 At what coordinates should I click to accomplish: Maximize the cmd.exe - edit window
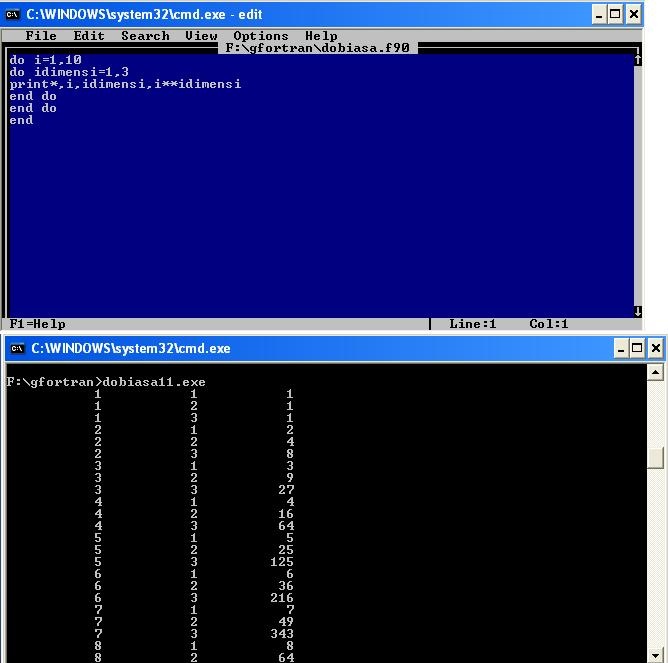tap(615, 14)
